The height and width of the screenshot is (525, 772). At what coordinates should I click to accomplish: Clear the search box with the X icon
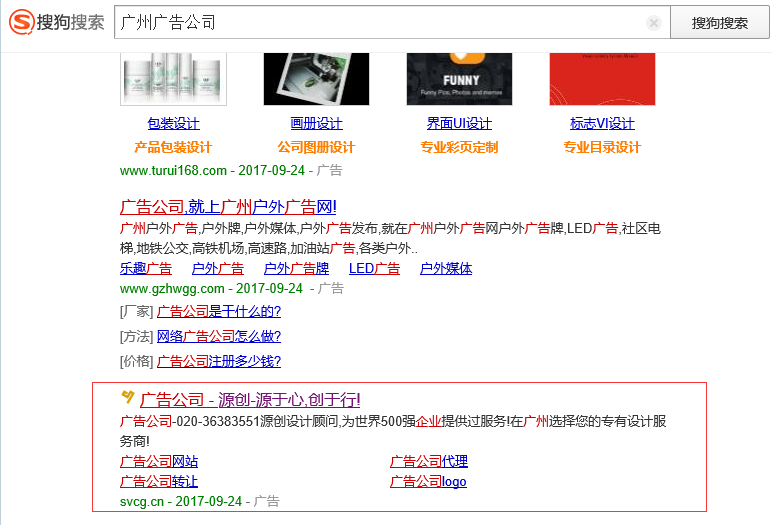pyautogui.click(x=654, y=23)
